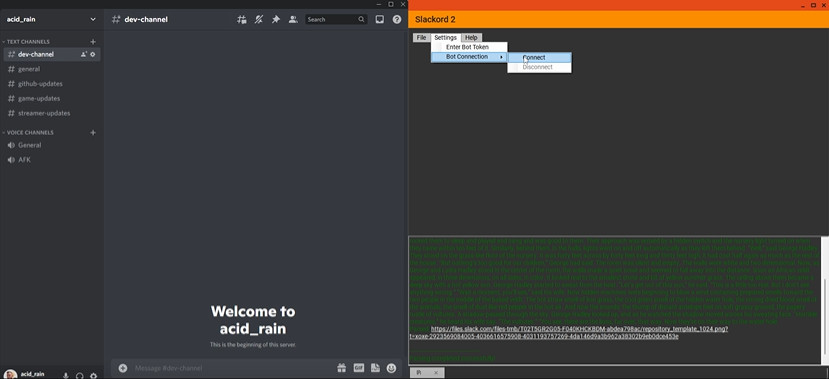The image size is (829, 379).
Task: Open the Discord inbox icon
Action: (380, 20)
